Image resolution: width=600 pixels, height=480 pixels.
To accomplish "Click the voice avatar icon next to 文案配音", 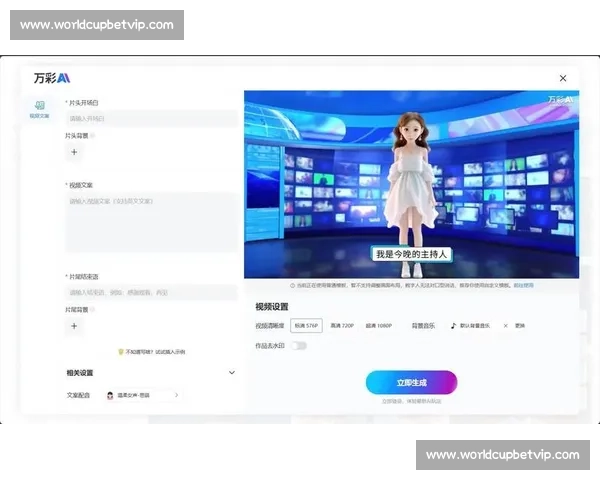I will coord(110,395).
